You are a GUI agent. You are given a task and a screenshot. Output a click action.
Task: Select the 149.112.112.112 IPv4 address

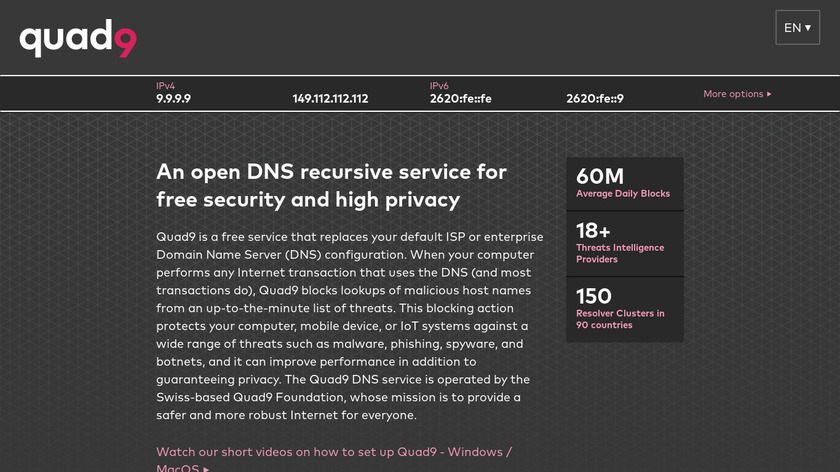330,99
